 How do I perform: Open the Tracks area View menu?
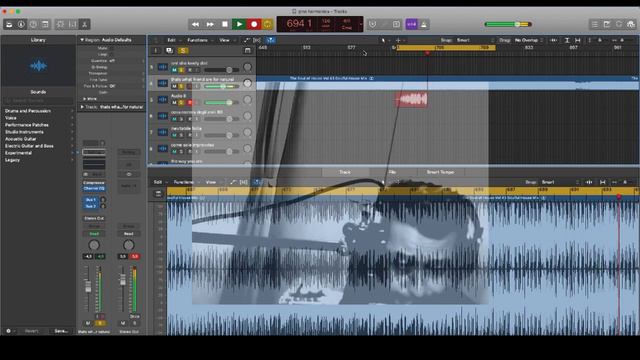click(226, 40)
